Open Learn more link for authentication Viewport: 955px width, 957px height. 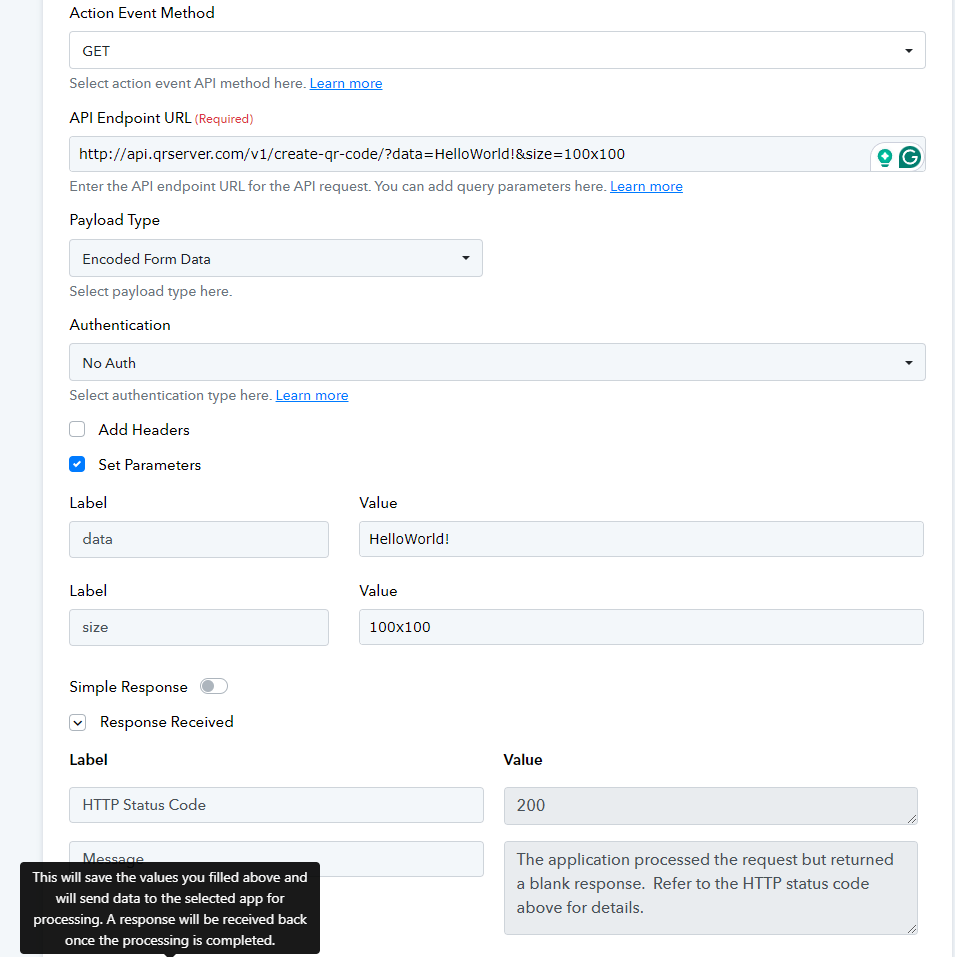point(312,395)
